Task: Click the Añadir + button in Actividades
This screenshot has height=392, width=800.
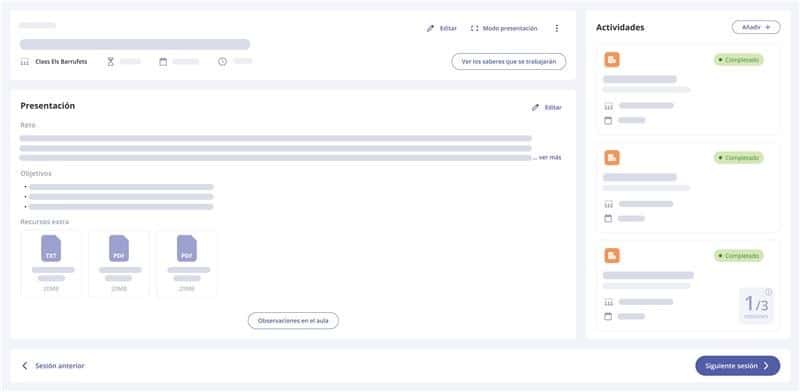Action: [756, 27]
